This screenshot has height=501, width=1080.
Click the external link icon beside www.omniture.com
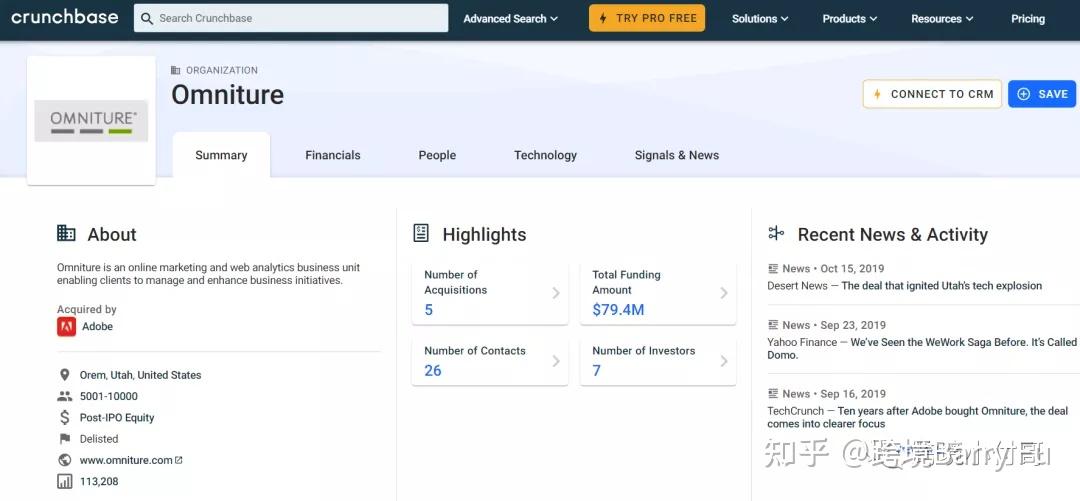tap(179, 460)
